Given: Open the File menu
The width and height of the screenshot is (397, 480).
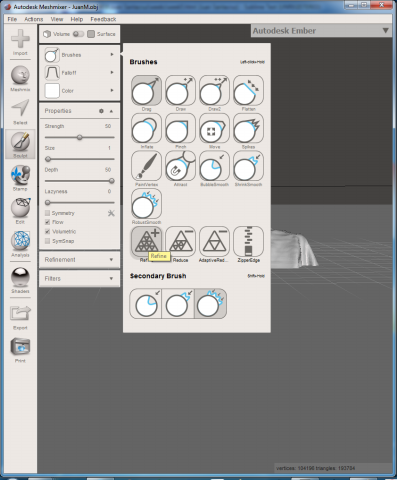Looking at the screenshot, I should pyautogui.click(x=12, y=19).
